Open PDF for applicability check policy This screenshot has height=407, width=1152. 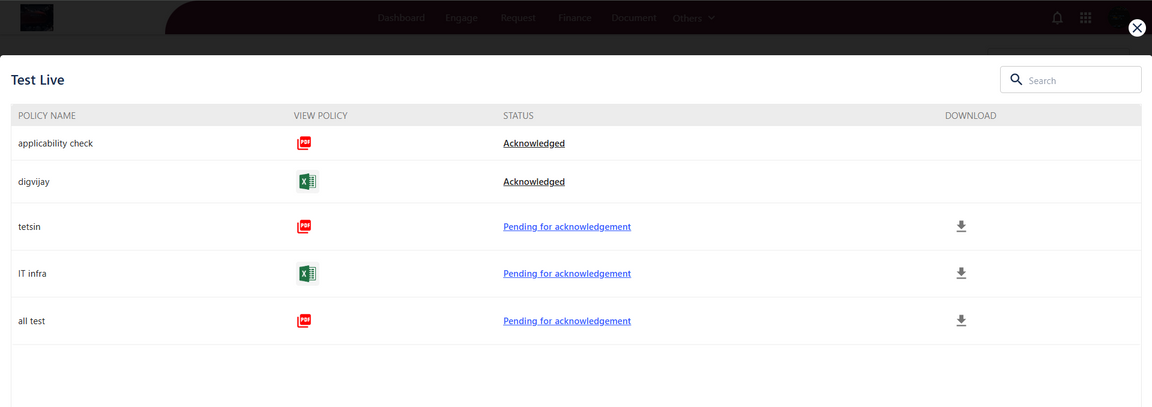click(x=304, y=143)
